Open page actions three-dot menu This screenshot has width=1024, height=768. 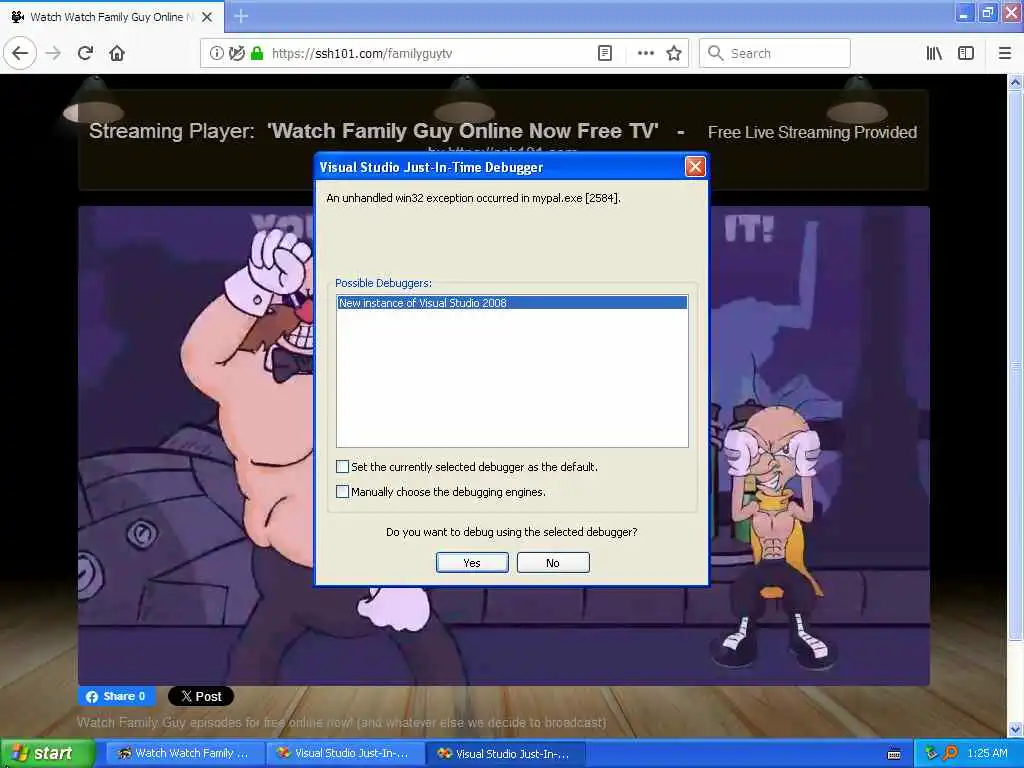645,54
